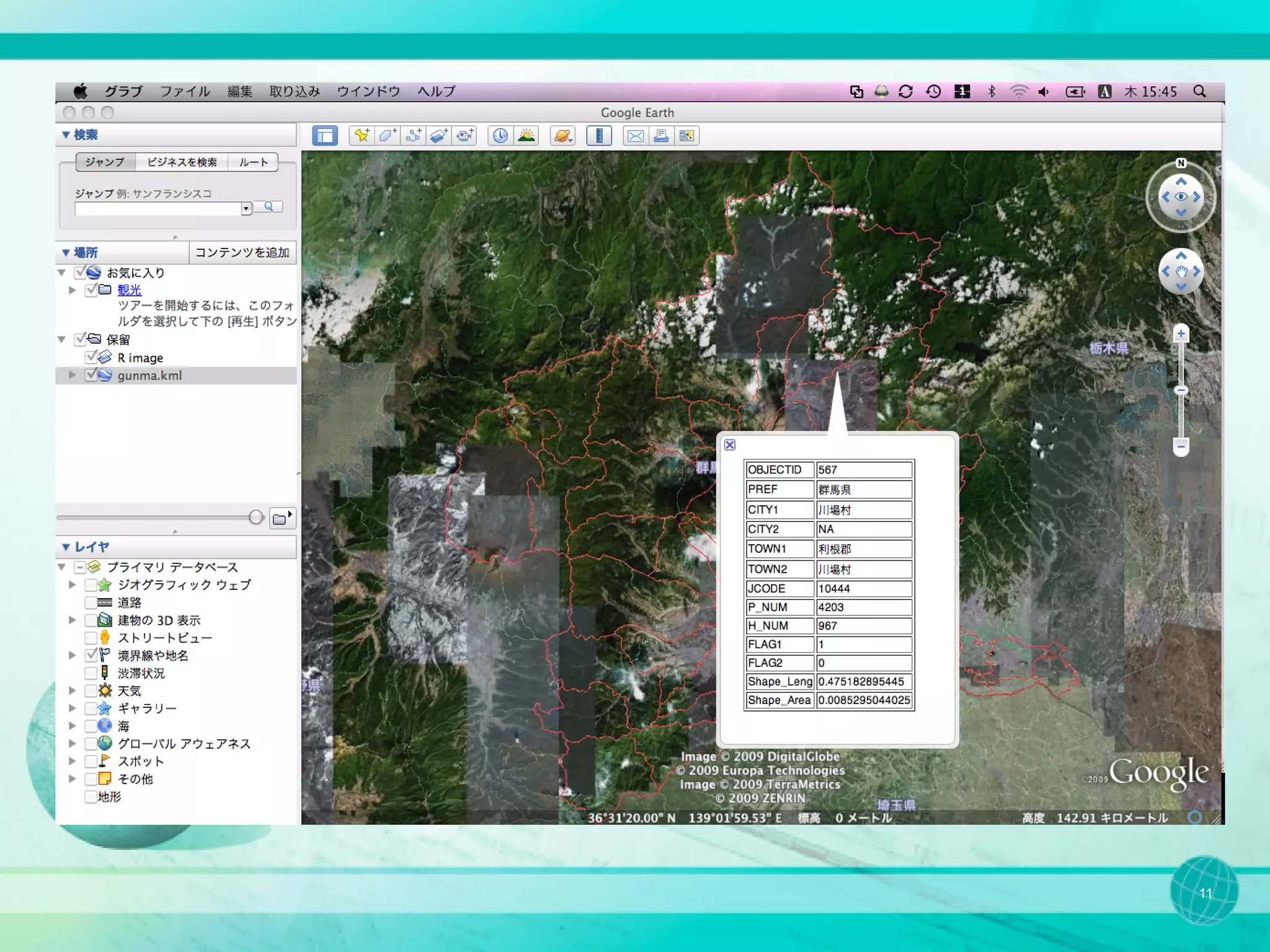Open the 観光 folder link
Viewport: 1270px width, 952px height.
coord(129,289)
